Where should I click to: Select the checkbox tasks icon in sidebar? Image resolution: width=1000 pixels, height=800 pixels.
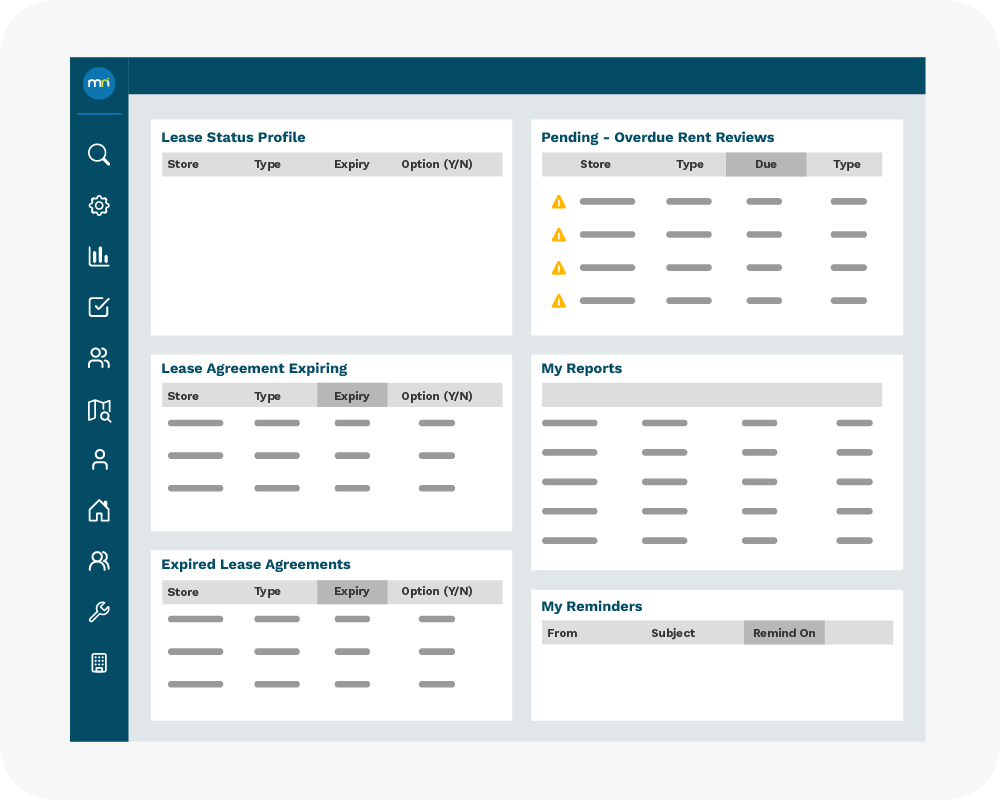point(99,307)
